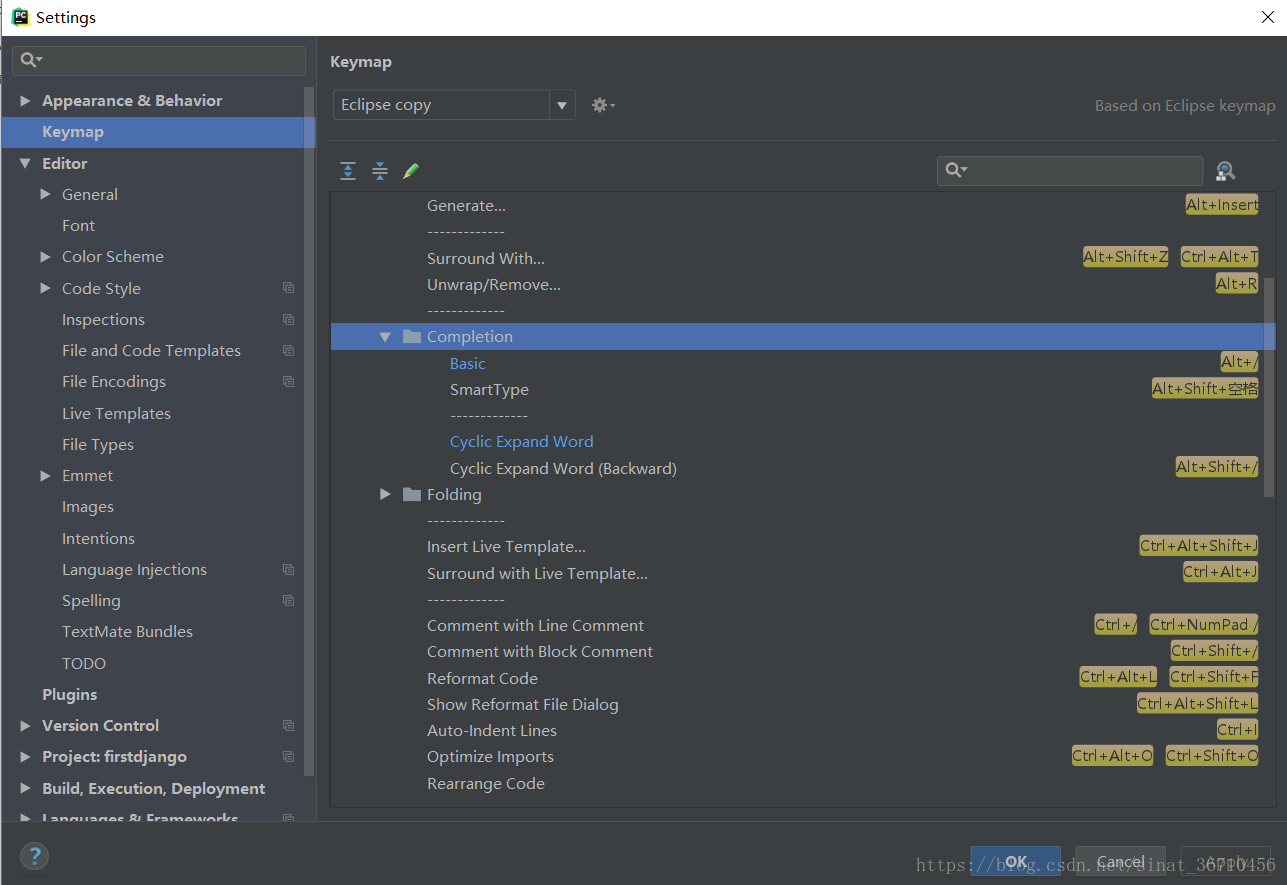This screenshot has height=885, width=1287.
Task: Click the Collapse All icon in keymap toolbar
Action: click(380, 171)
